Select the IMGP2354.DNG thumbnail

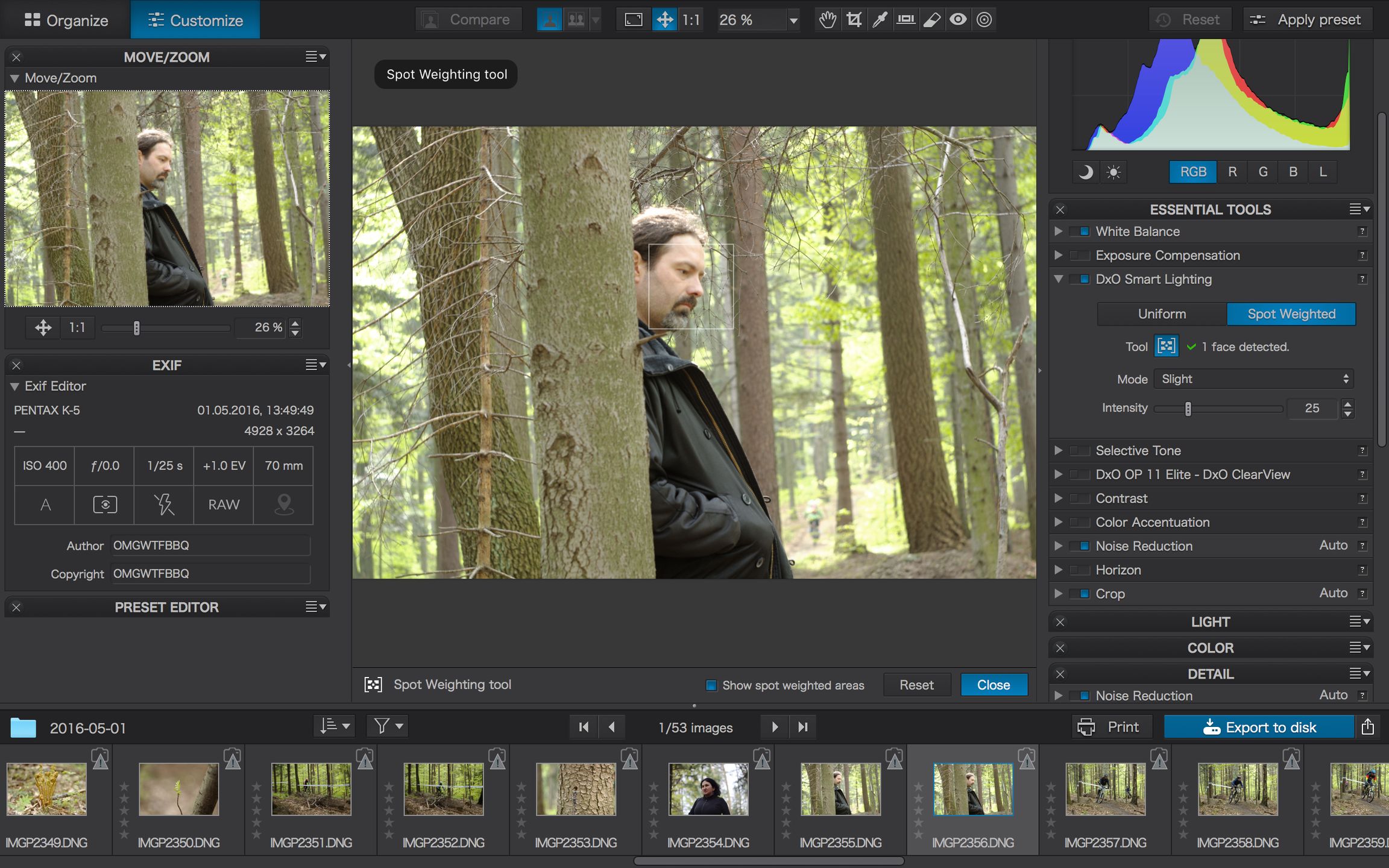[x=708, y=789]
